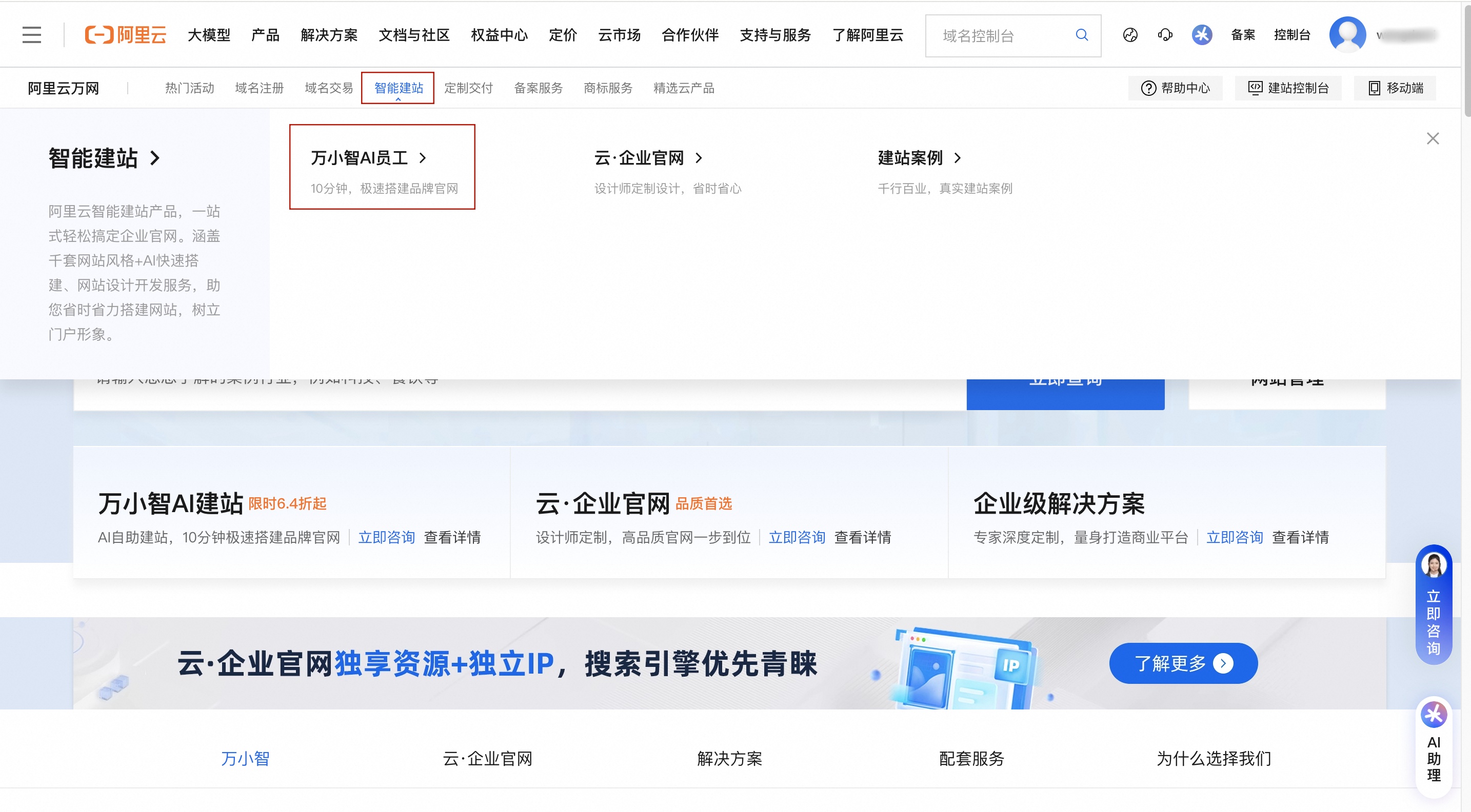
Task: Click the search magnifier in the domain console box
Action: 1081,35
